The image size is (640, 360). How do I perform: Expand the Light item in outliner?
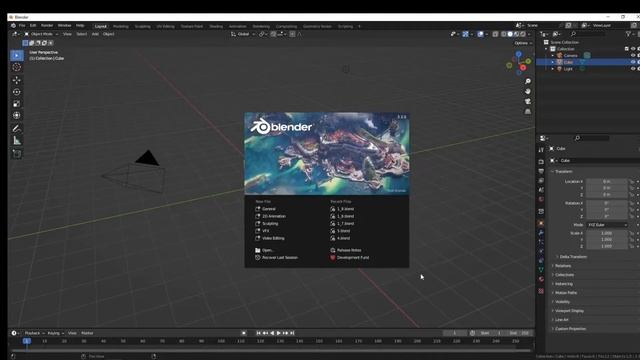[553, 69]
